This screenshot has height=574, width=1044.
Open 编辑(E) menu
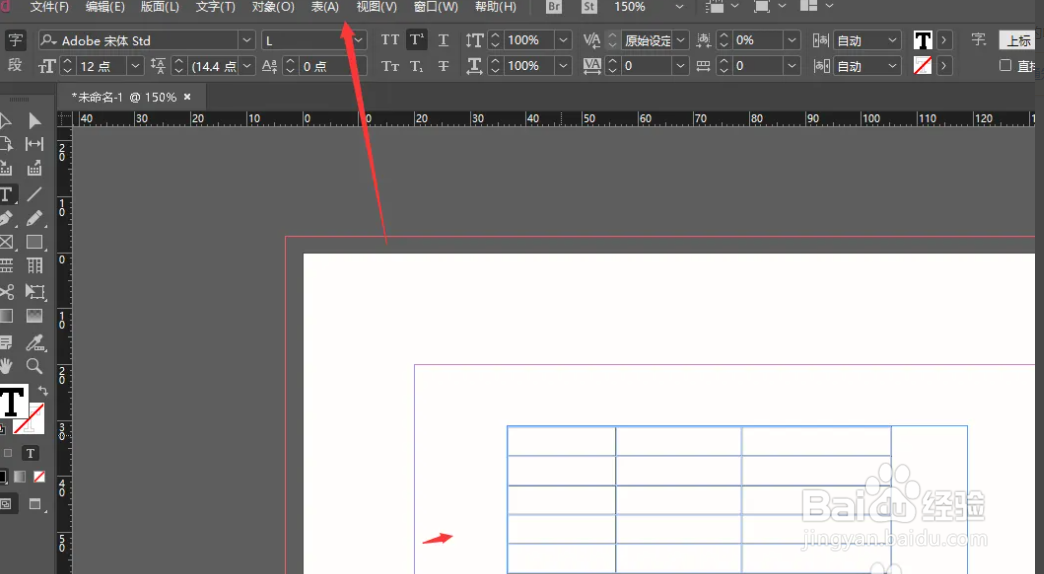tap(105, 7)
